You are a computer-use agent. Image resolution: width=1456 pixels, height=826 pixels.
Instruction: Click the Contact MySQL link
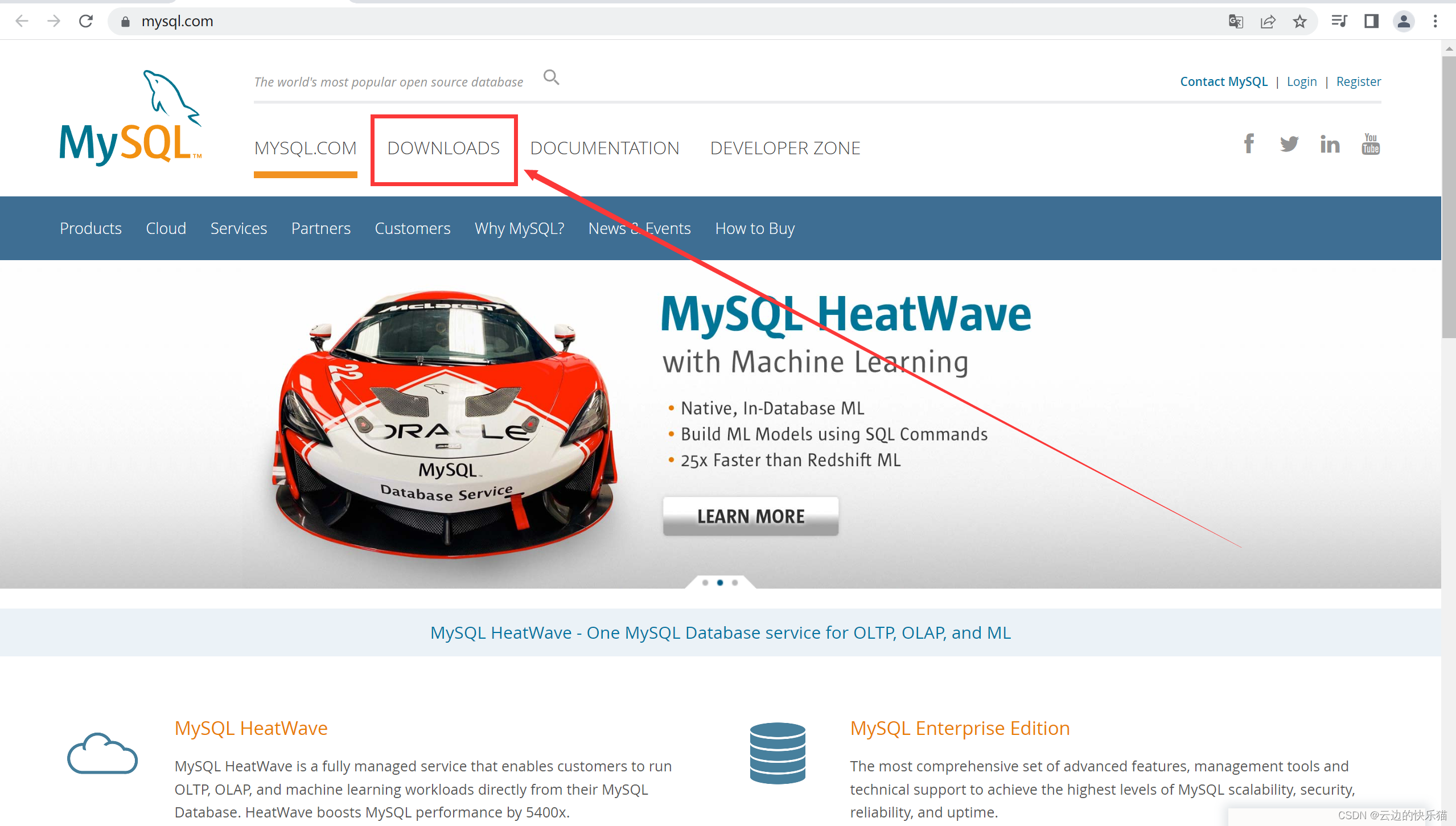click(x=1224, y=81)
